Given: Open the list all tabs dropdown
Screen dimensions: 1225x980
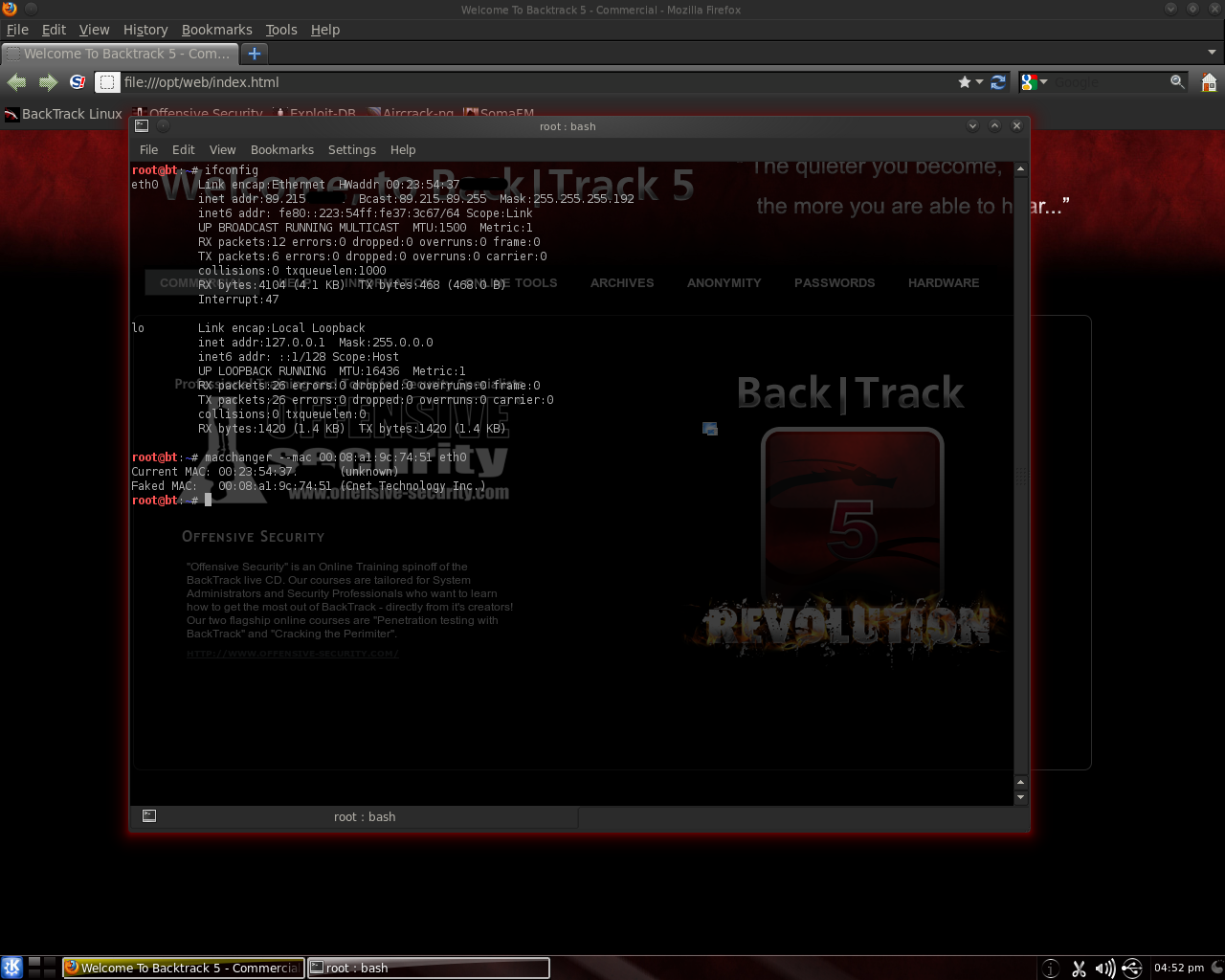Looking at the screenshot, I should [x=1213, y=53].
